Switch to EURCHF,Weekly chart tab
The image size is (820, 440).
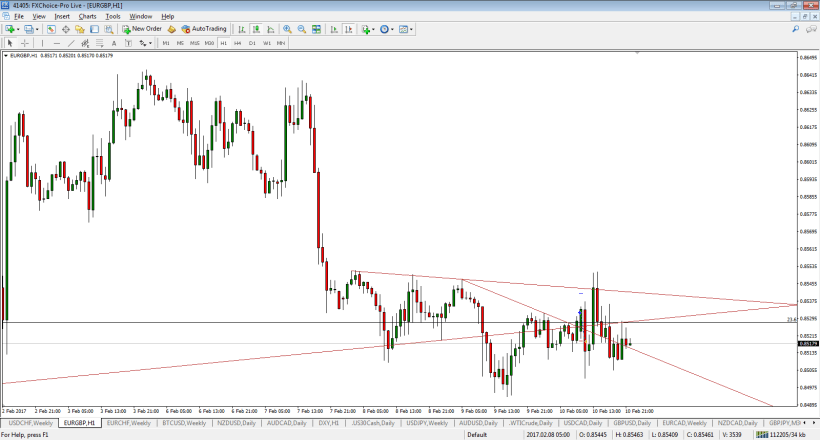[129, 423]
